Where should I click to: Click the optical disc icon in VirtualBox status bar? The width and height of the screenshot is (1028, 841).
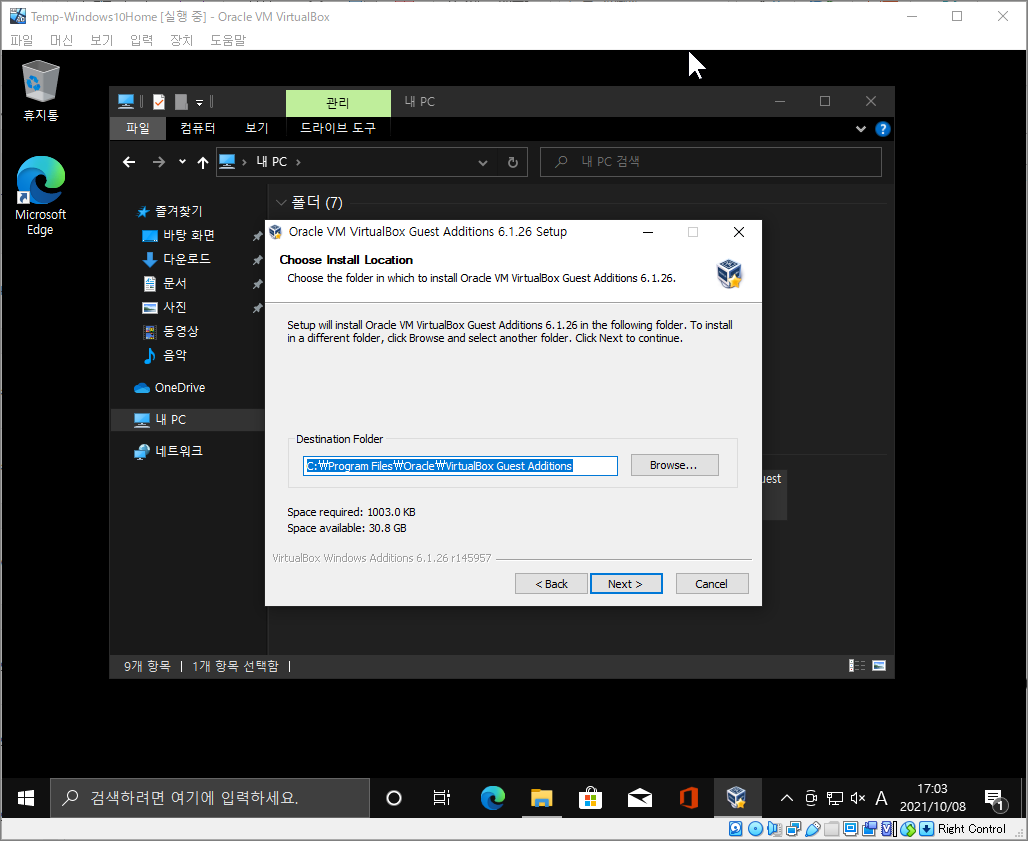point(755,829)
